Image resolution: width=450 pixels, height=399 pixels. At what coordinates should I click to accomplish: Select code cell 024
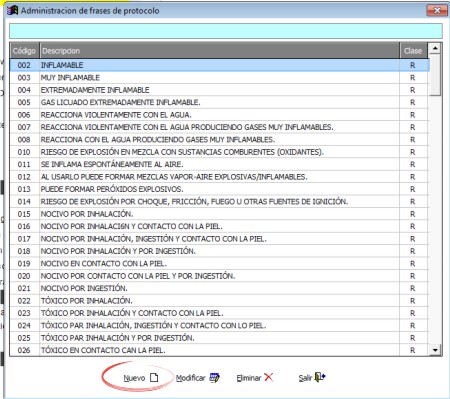point(24,325)
